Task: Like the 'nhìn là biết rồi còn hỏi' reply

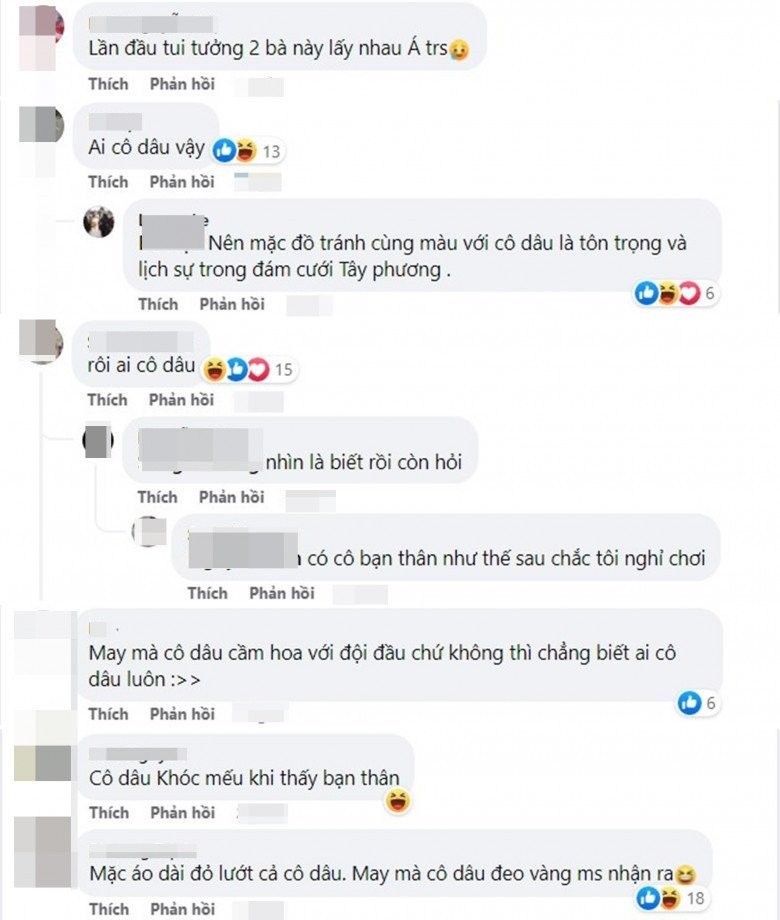Action: pyautogui.click(x=157, y=497)
